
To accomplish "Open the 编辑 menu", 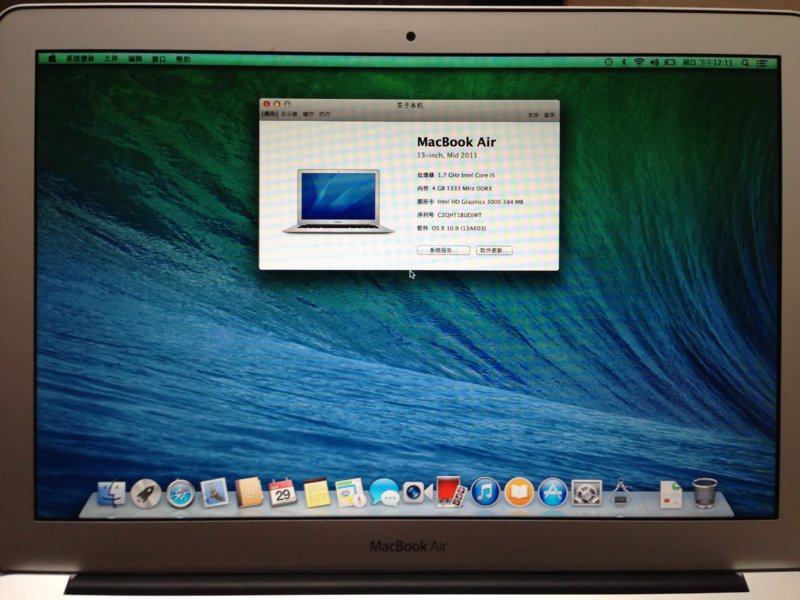I will [x=135, y=59].
